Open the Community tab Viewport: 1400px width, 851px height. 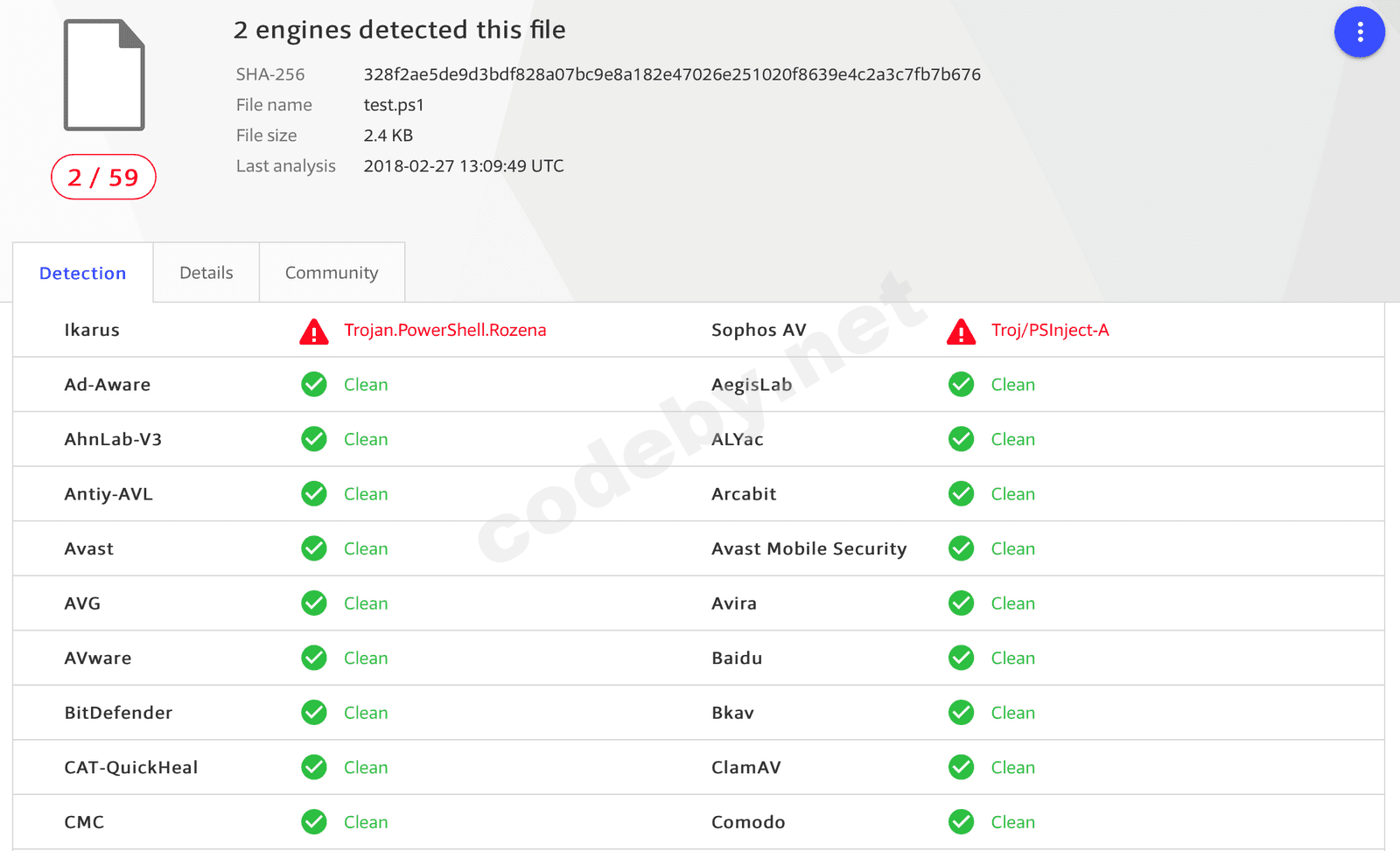point(332,273)
